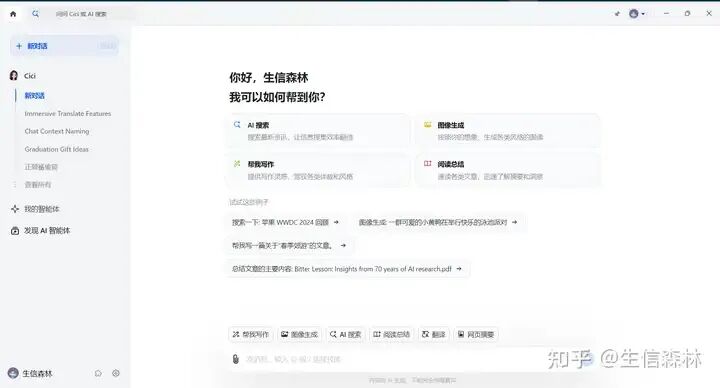720x388 pixels.
Task: Click the pin window icon at top right
Action: [617, 14]
